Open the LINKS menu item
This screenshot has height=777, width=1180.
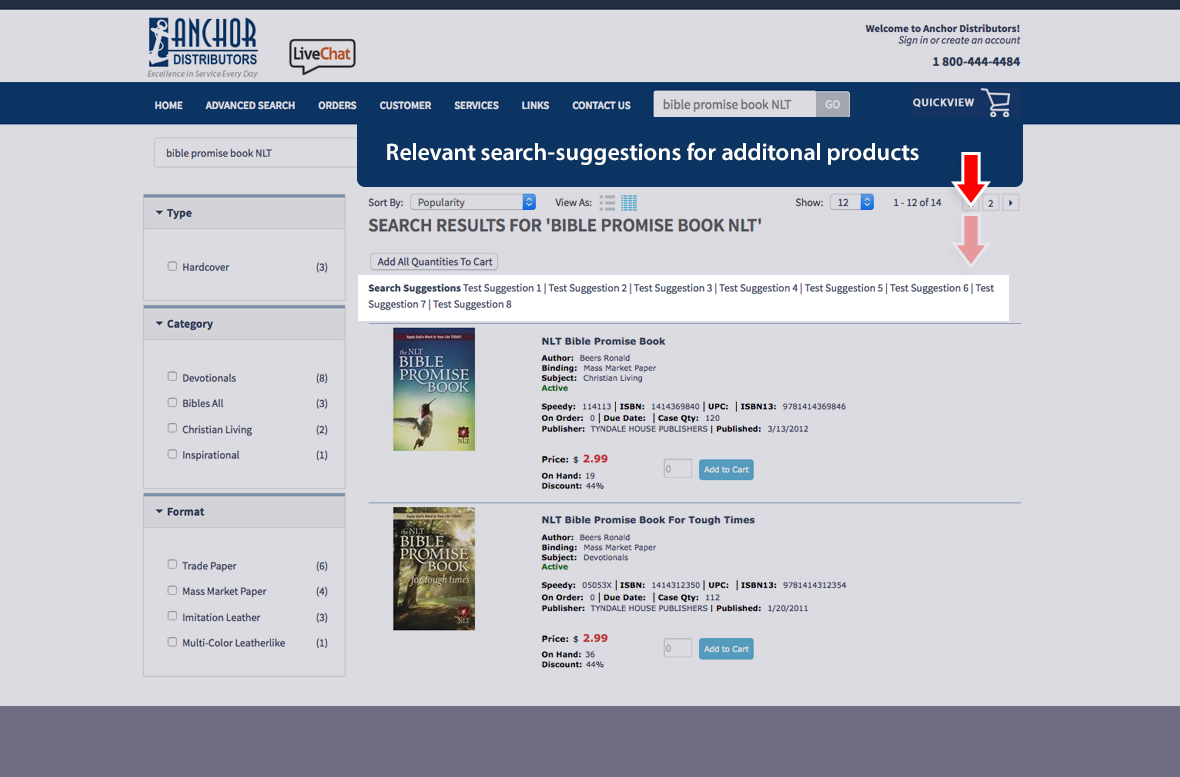(x=535, y=105)
